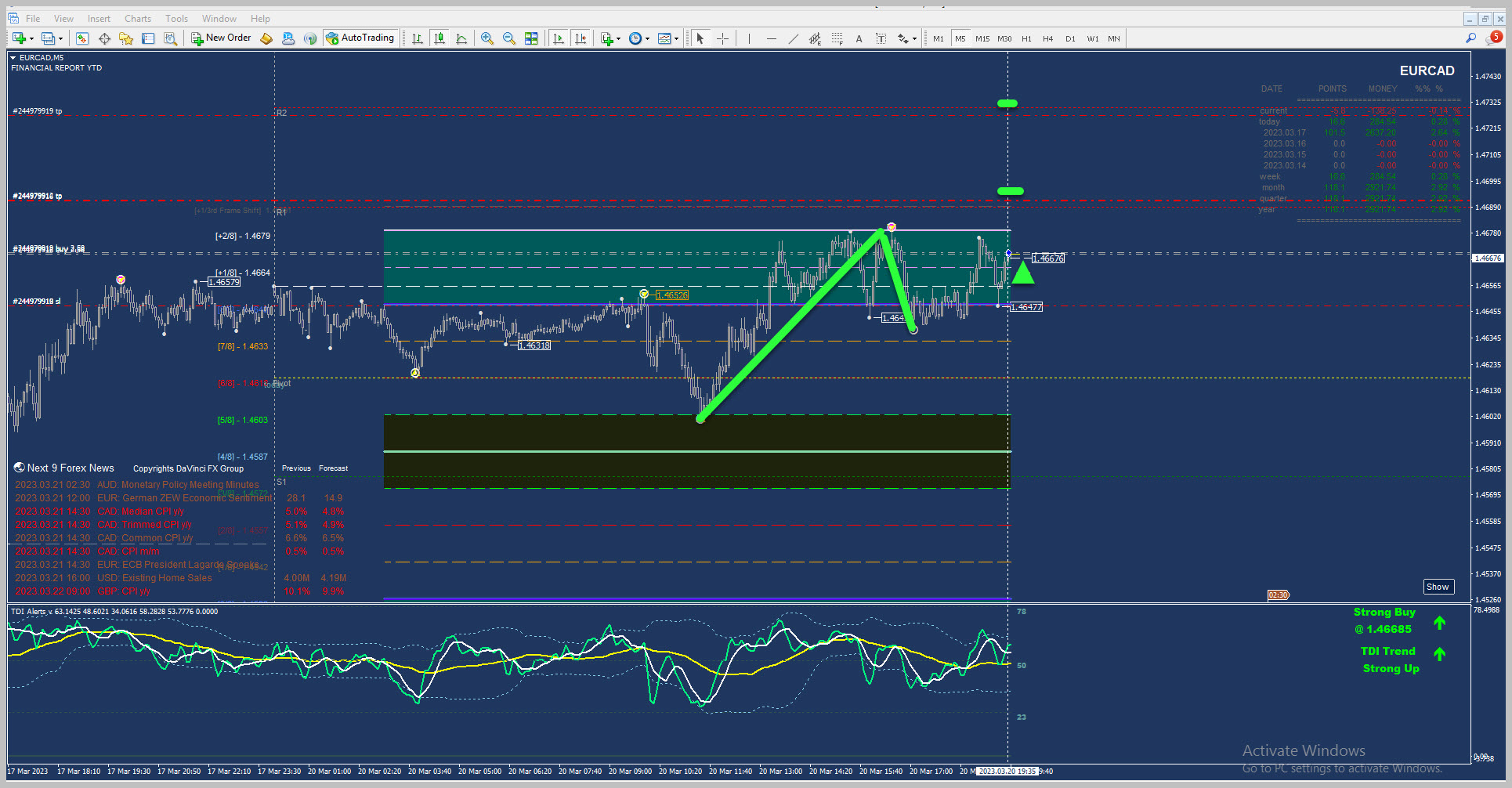Image resolution: width=1512 pixels, height=788 pixels.
Task: Tile chart windows
Action: 531,38
